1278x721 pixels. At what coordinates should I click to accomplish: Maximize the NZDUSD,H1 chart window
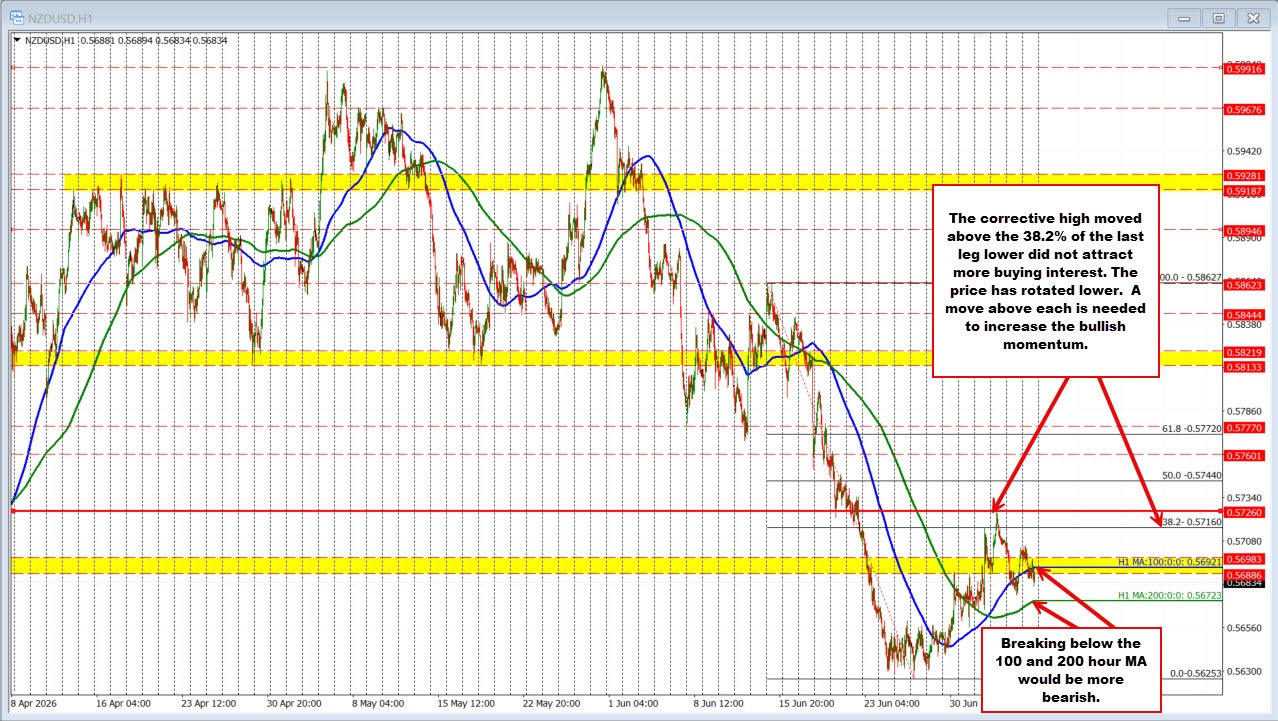point(1218,17)
